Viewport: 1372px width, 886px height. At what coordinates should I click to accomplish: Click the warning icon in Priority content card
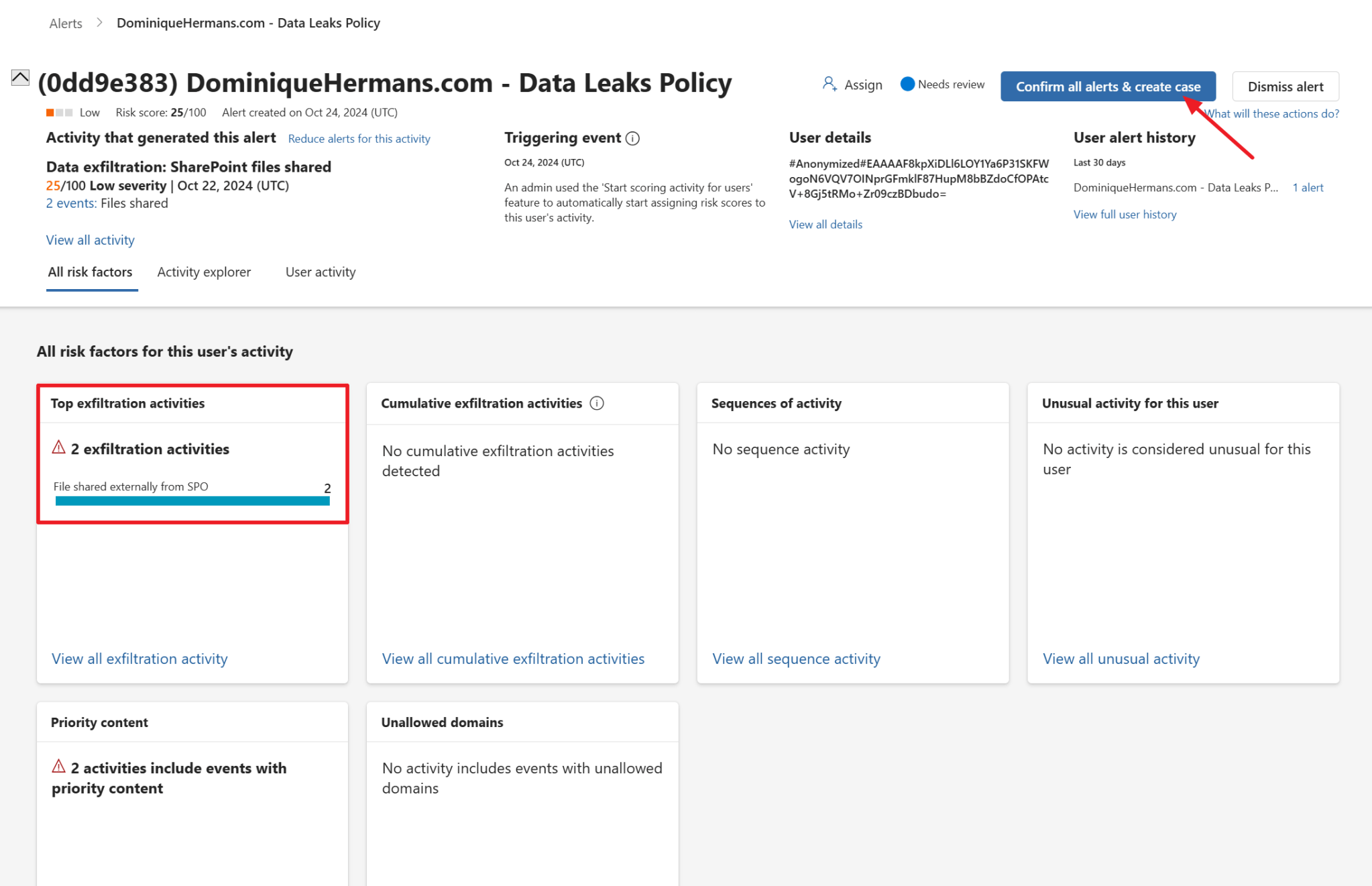[57, 767]
